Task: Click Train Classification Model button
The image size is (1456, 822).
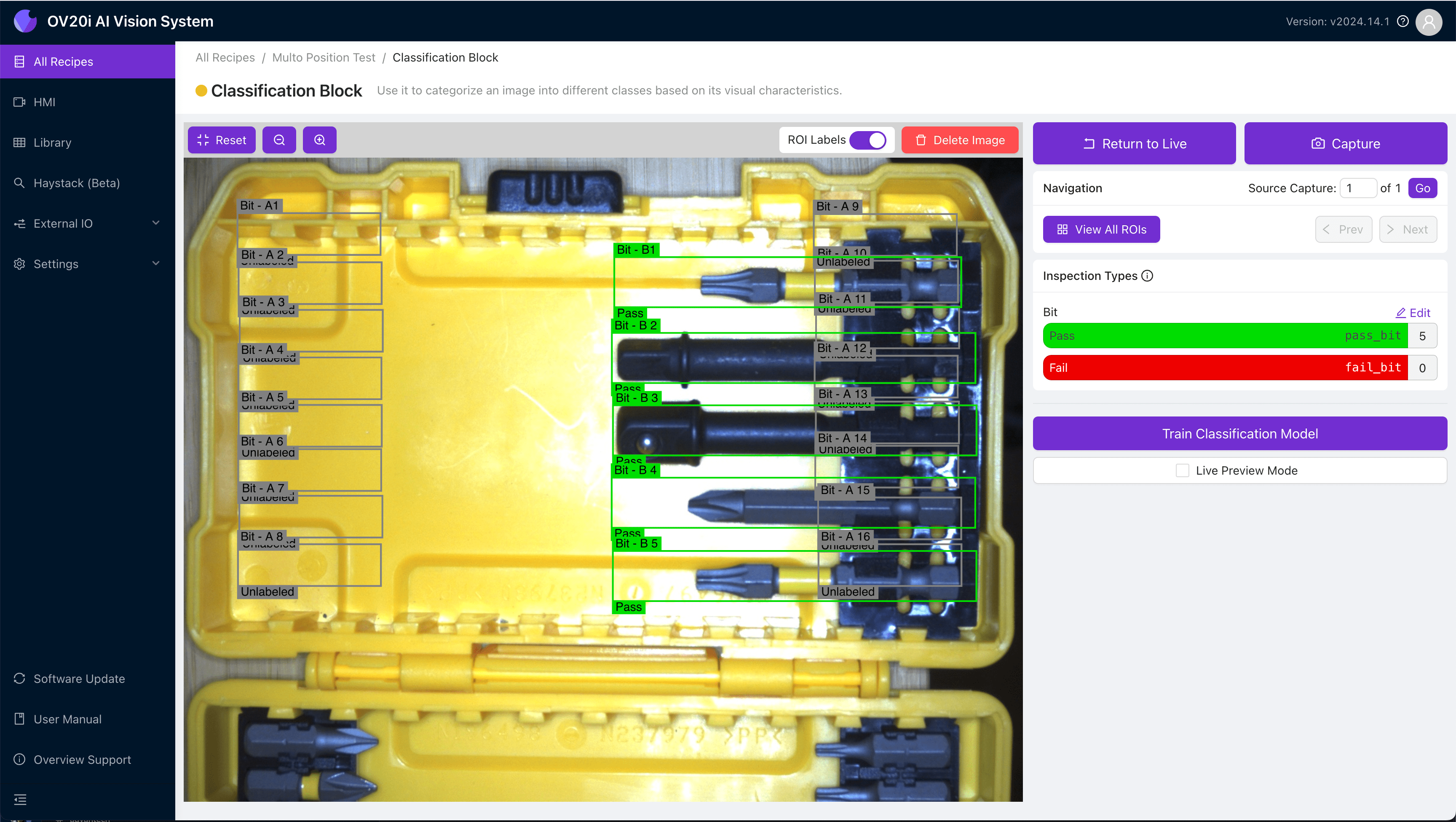Action: point(1239,434)
